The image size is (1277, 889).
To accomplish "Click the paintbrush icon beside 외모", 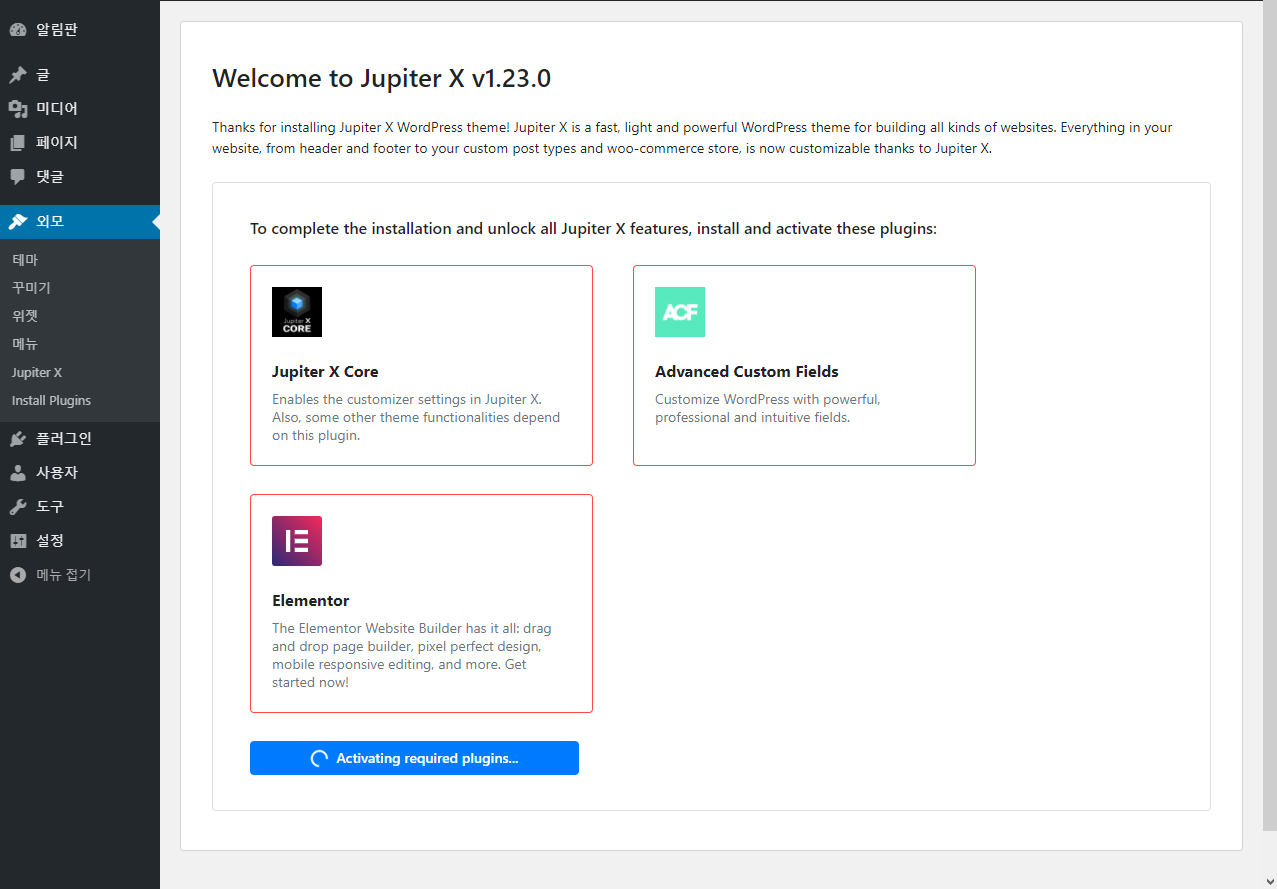I will click(18, 222).
